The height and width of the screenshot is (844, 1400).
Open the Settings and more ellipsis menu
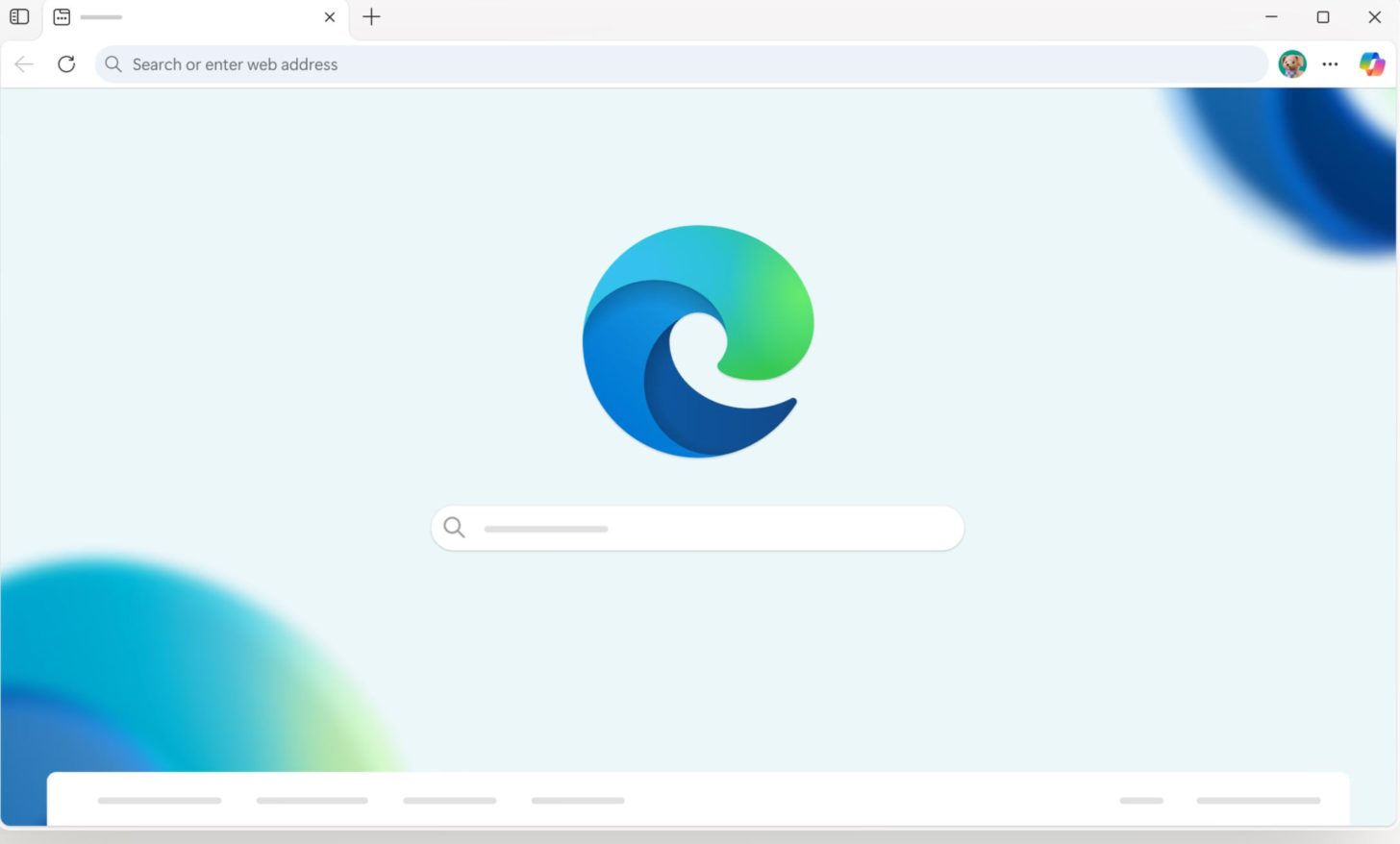[x=1330, y=64]
